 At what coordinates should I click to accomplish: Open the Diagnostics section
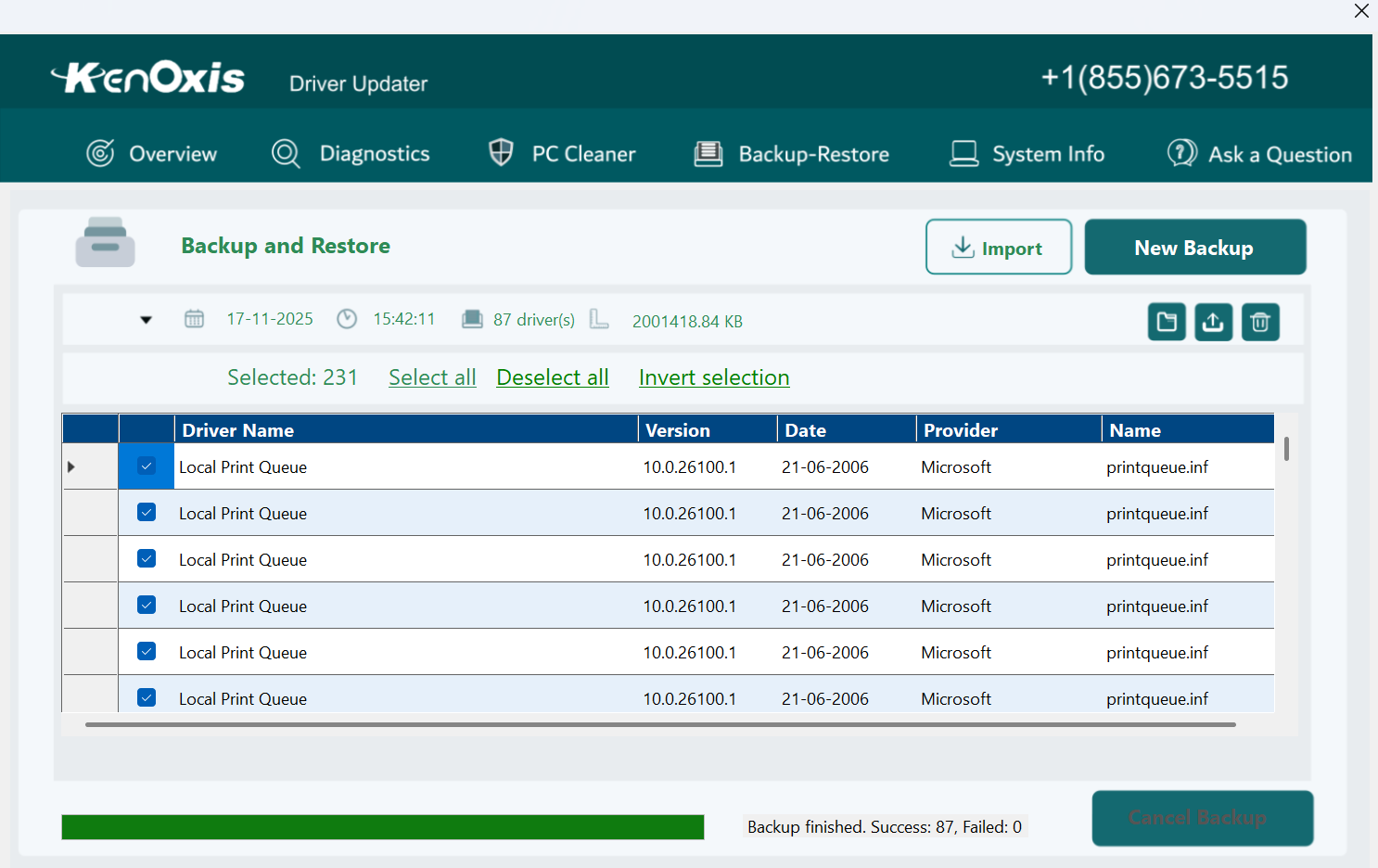(352, 153)
